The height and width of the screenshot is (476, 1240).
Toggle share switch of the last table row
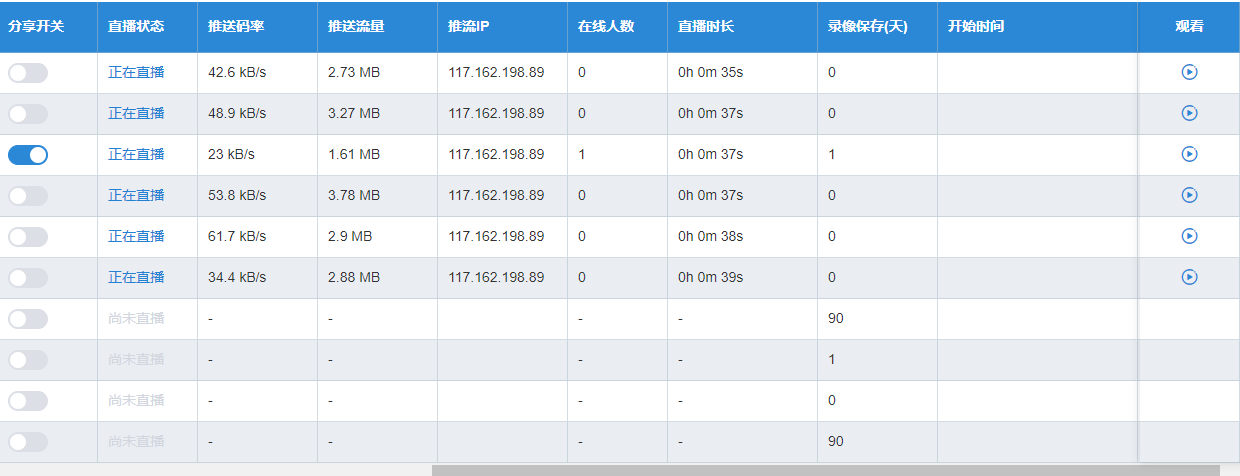pos(28,441)
